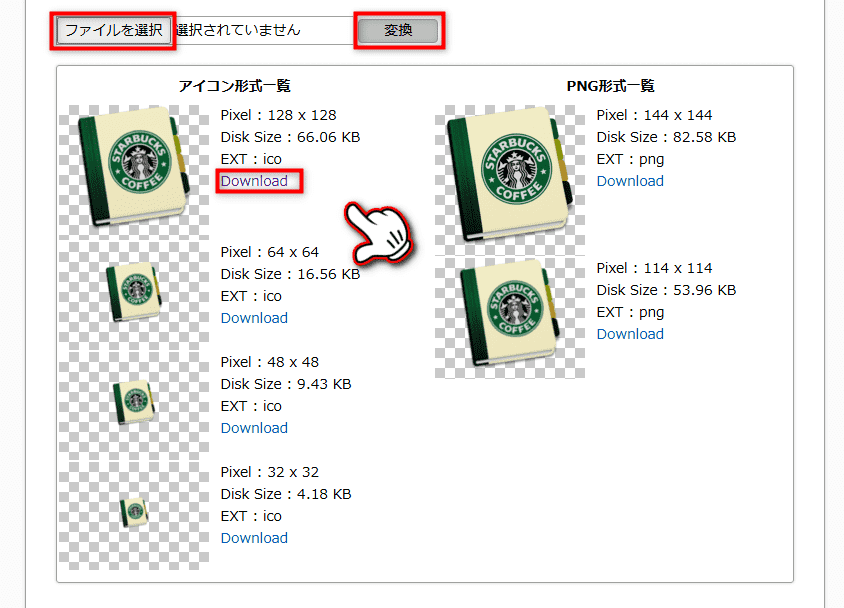844x608 pixels.
Task: Select the 114 x 114 PNG preview
Action: [x=510, y=317]
